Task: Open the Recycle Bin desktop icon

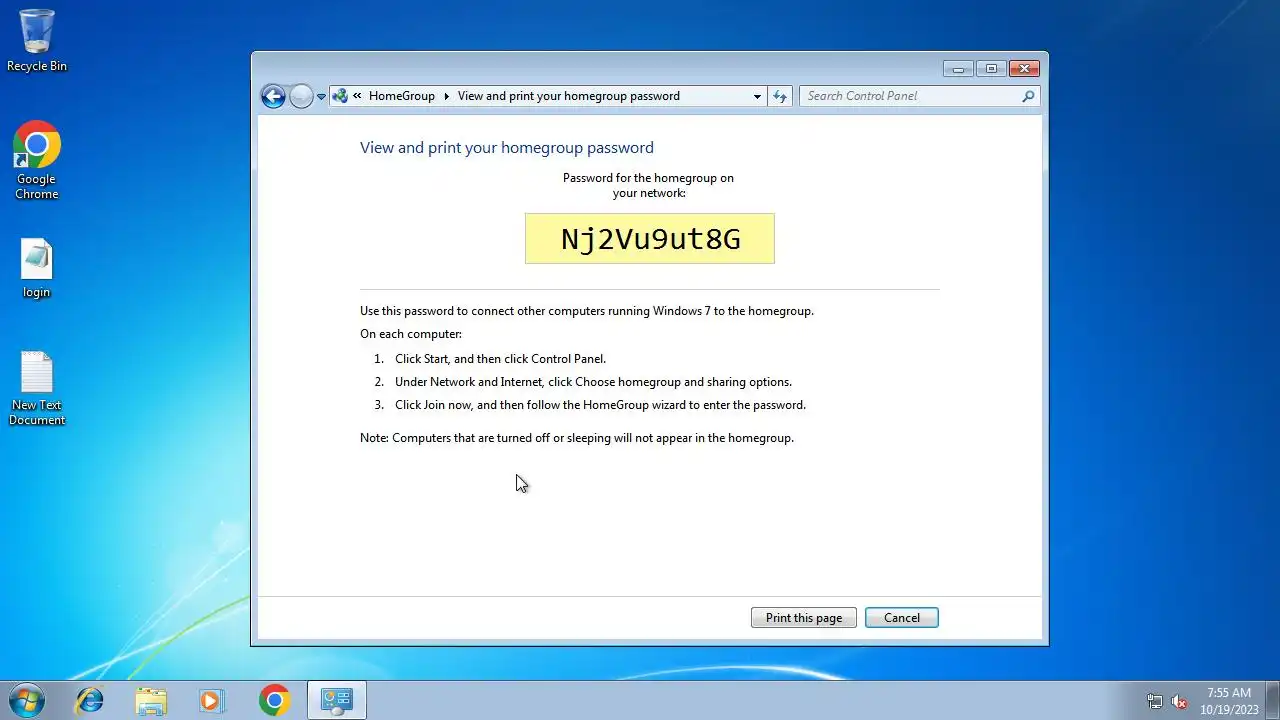Action: pos(37,40)
